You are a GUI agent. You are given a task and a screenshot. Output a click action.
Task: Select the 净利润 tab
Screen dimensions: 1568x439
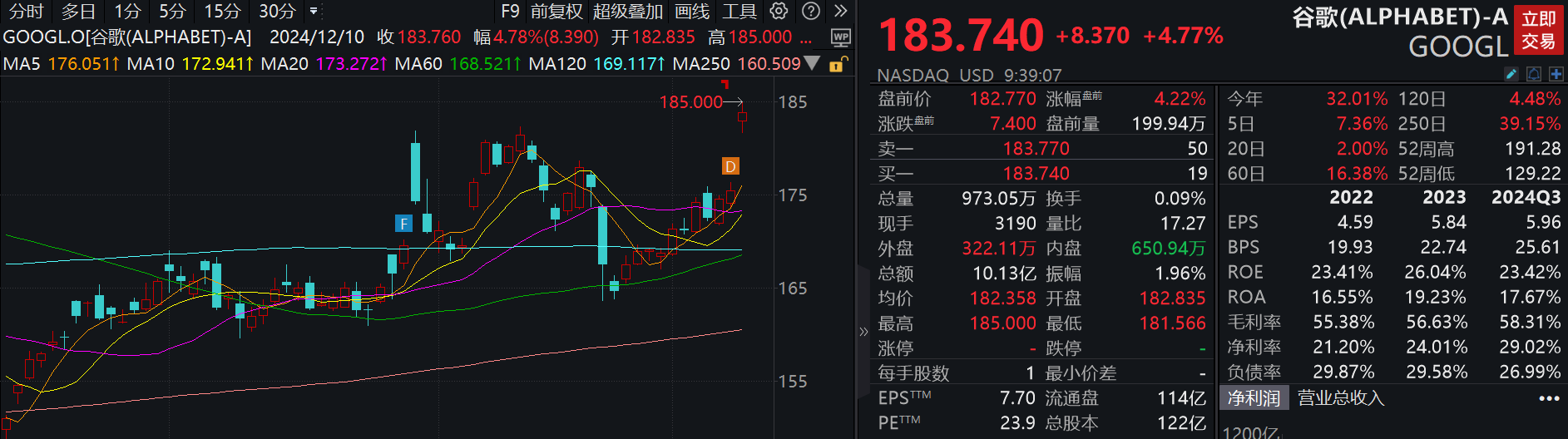(x=1254, y=398)
